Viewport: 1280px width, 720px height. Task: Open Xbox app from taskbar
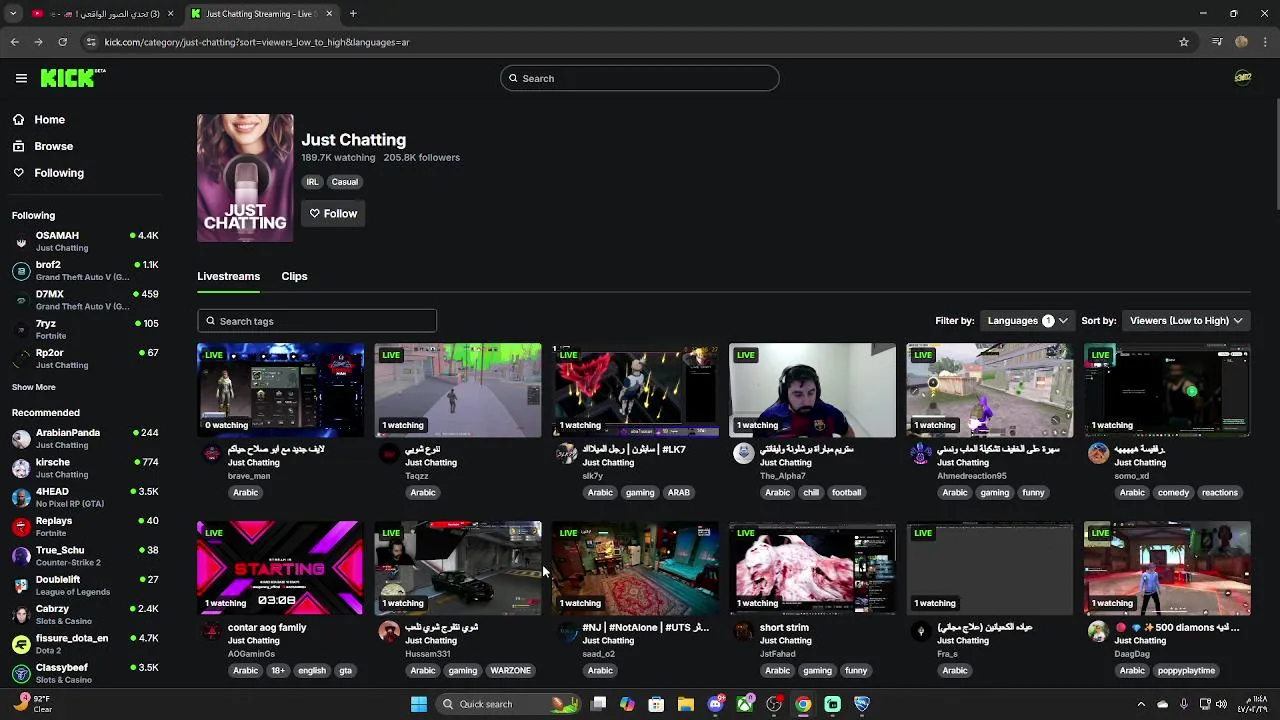tap(744, 704)
